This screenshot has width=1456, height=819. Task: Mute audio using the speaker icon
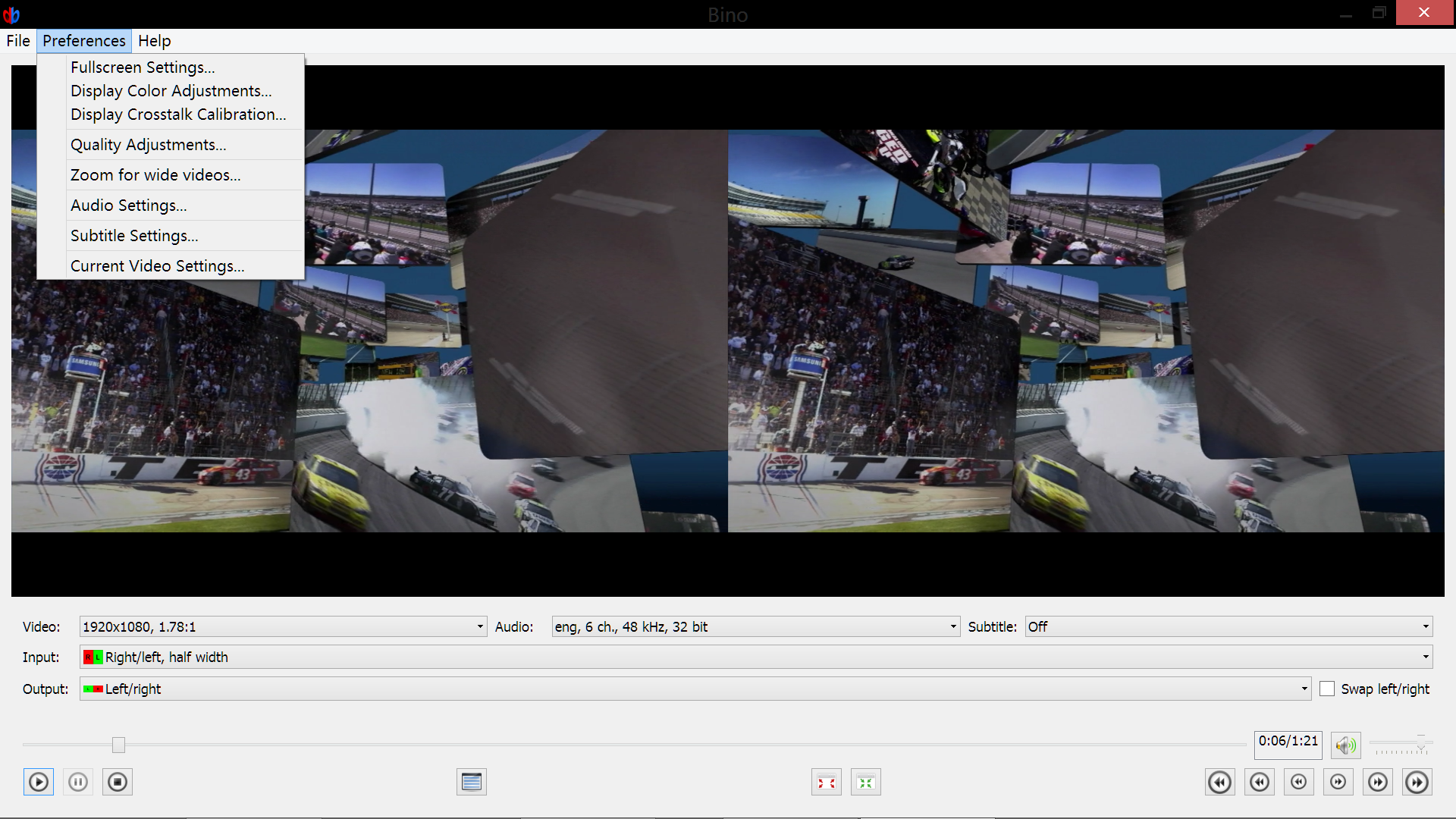click(1346, 745)
